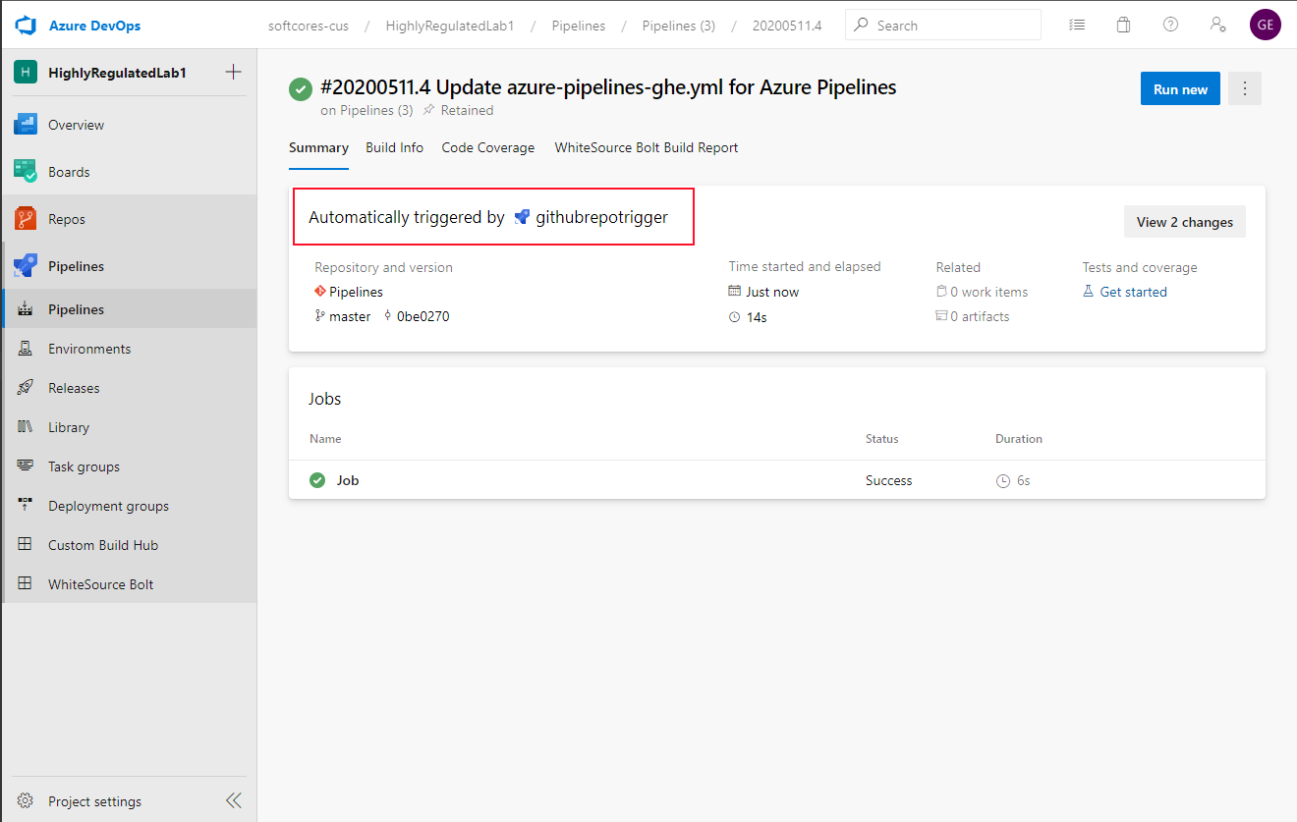The image size is (1297, 822).
Task: Switch to the Summary tab
Action: click(319, 148)
